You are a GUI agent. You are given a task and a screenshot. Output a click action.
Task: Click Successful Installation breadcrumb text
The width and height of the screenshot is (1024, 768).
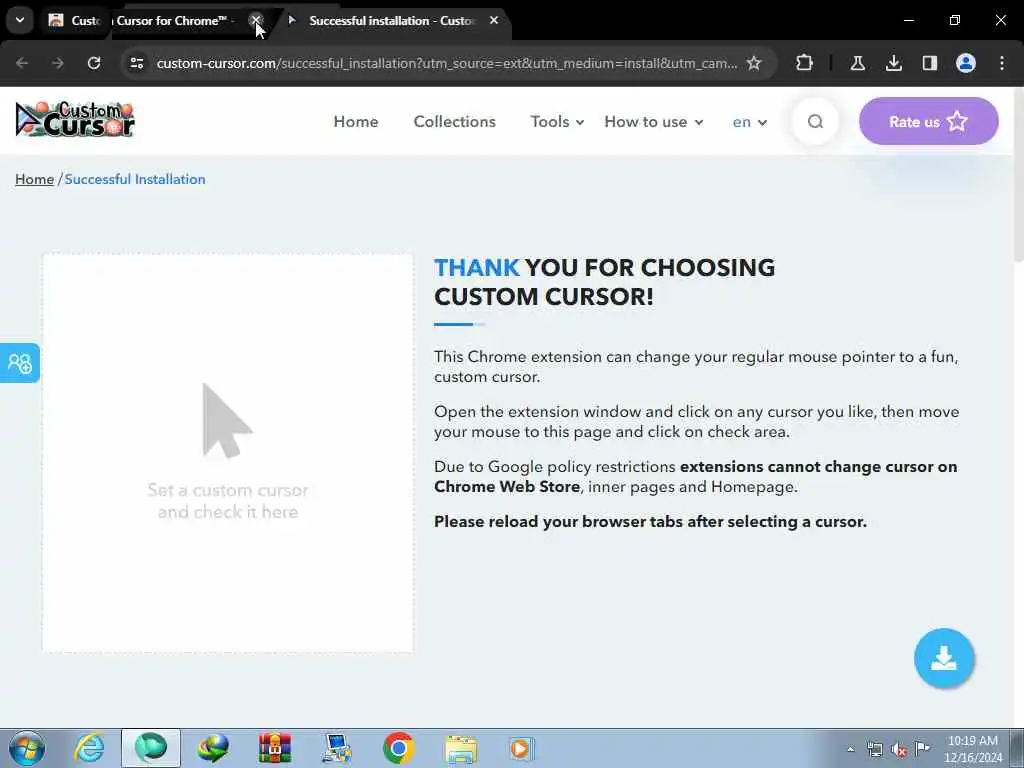pos(135,180)
